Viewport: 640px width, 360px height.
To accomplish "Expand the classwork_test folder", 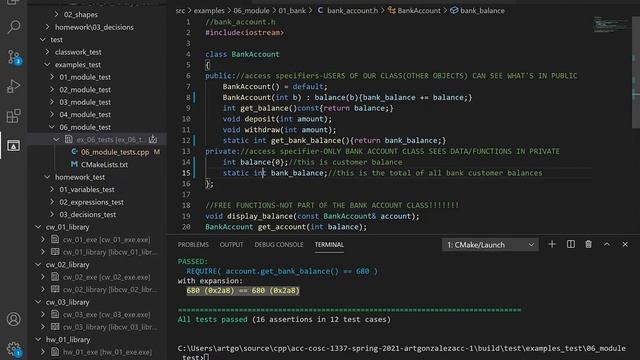I will pos(48,52).
